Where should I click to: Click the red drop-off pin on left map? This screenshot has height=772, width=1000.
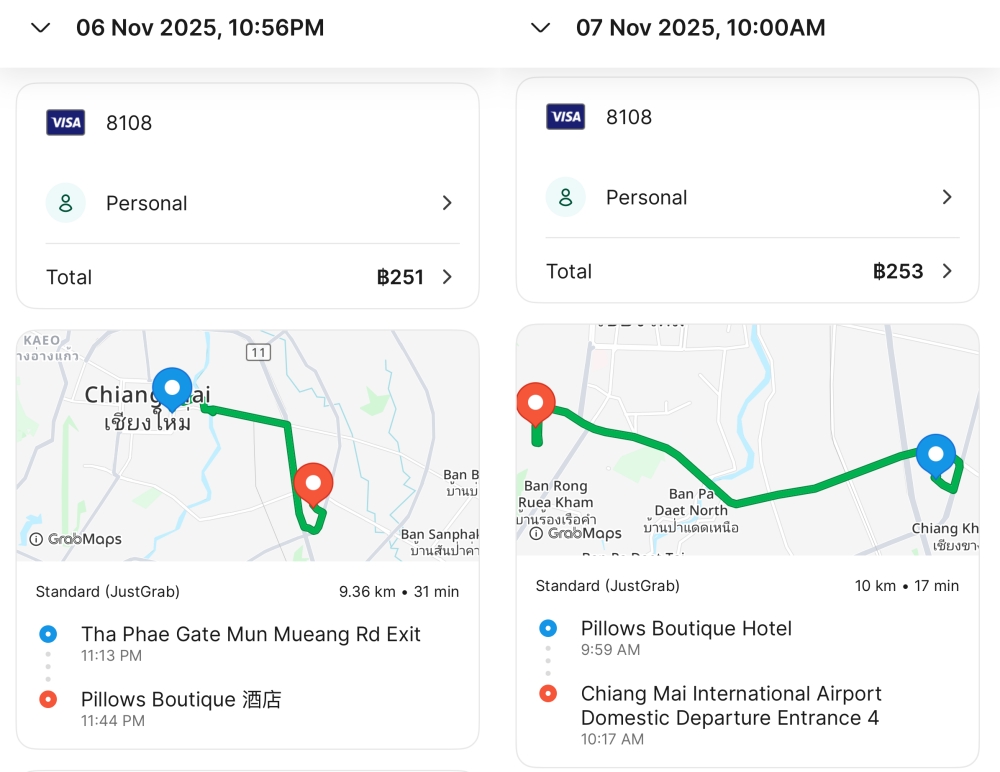click(x=314, y=483)
